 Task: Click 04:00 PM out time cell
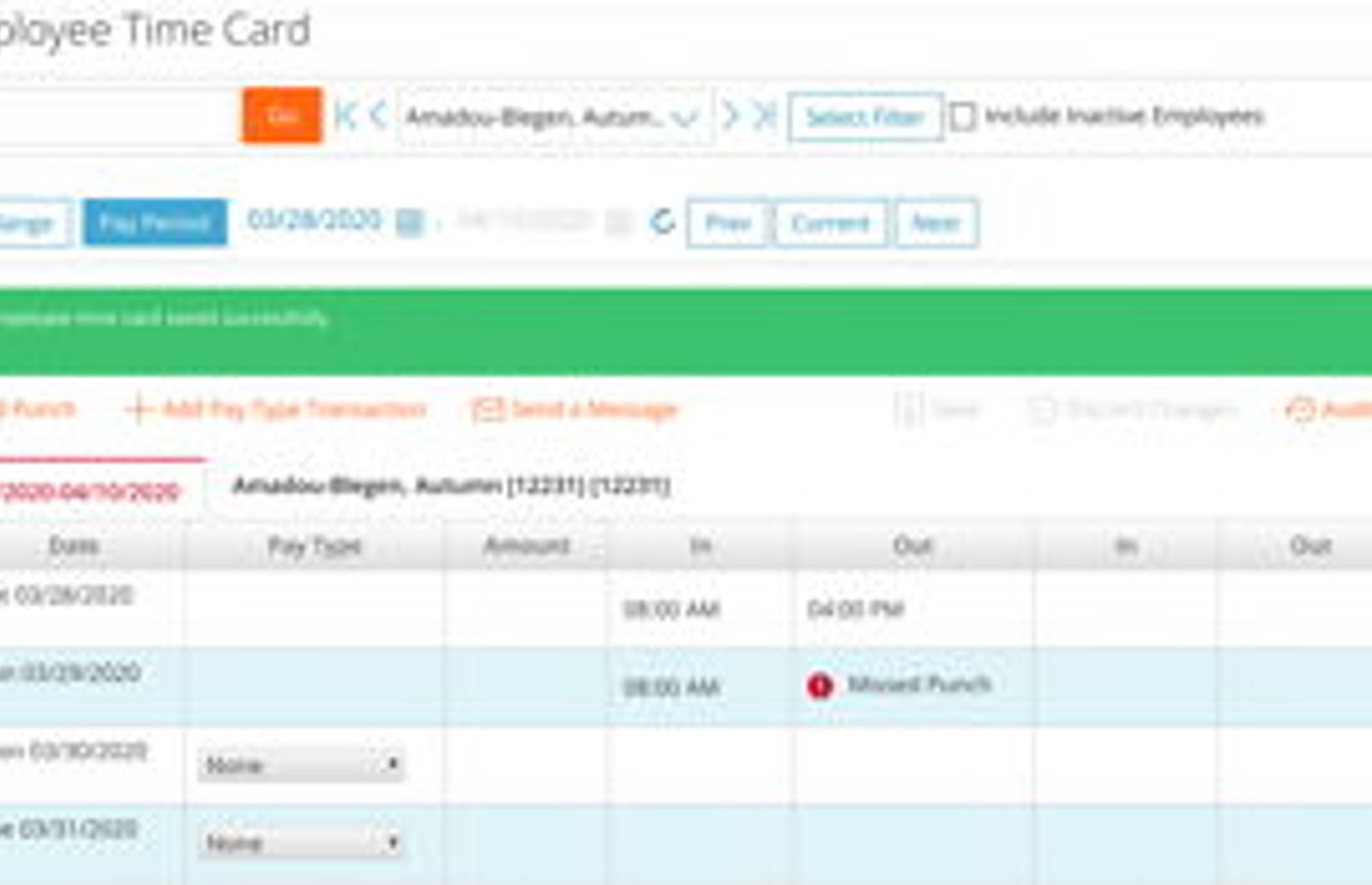click(x=855, y=610)
